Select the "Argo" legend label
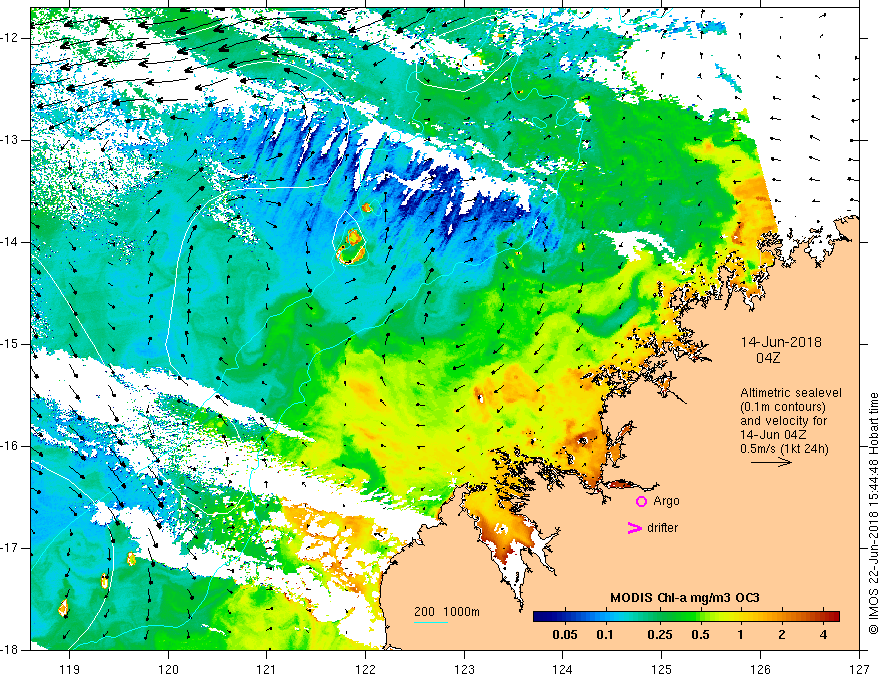This screenshot has height=680, width=880. click(x=666, y=501)
